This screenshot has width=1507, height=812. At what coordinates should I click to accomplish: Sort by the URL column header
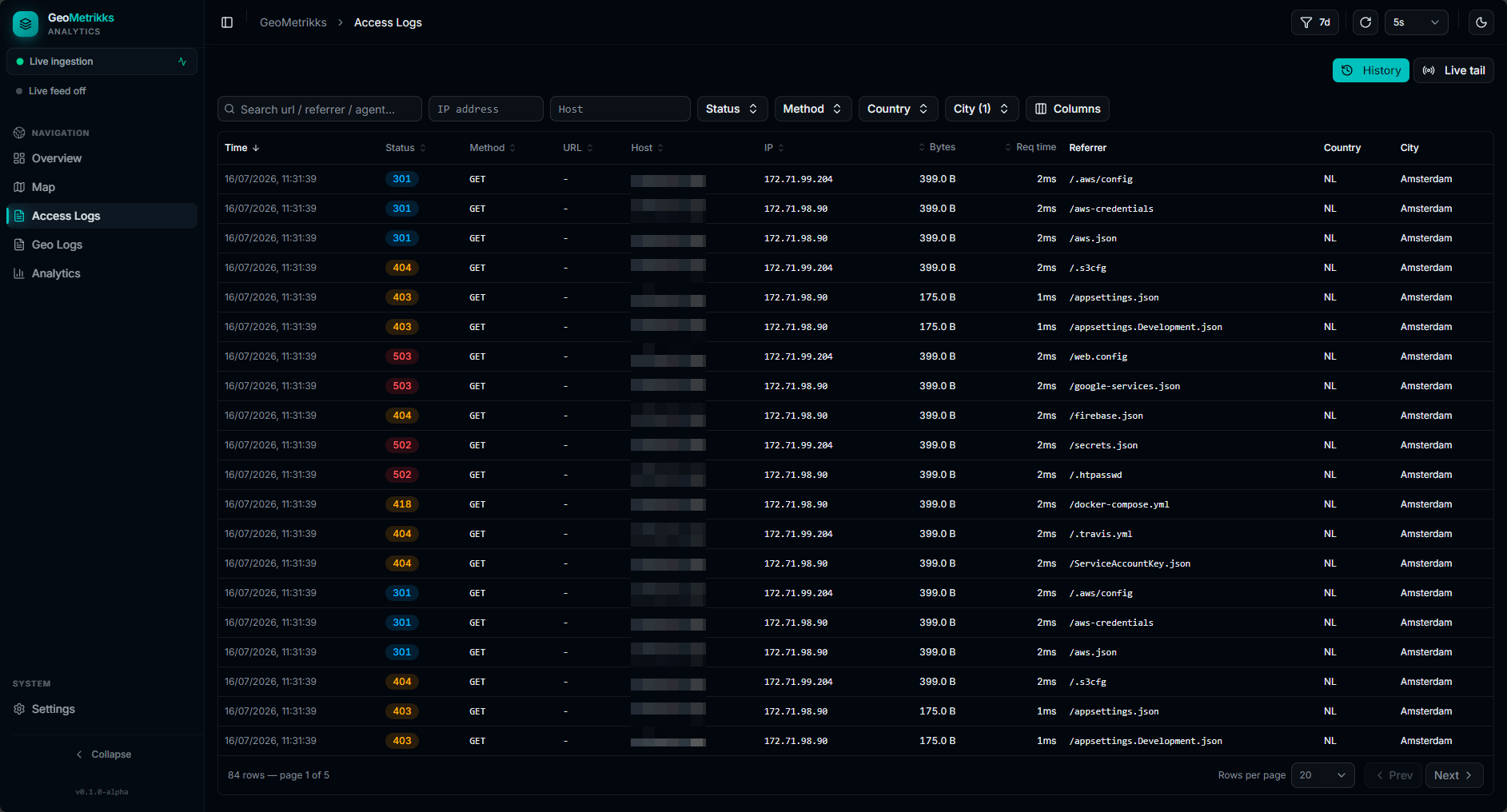578,148
